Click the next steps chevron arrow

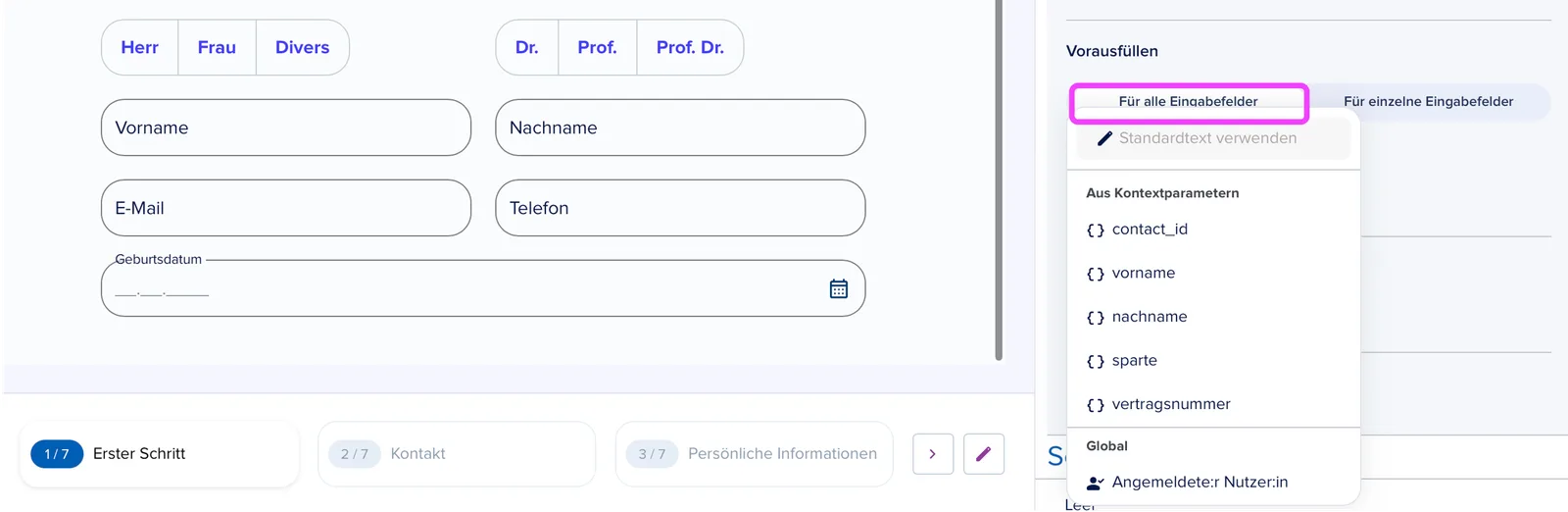933,454
